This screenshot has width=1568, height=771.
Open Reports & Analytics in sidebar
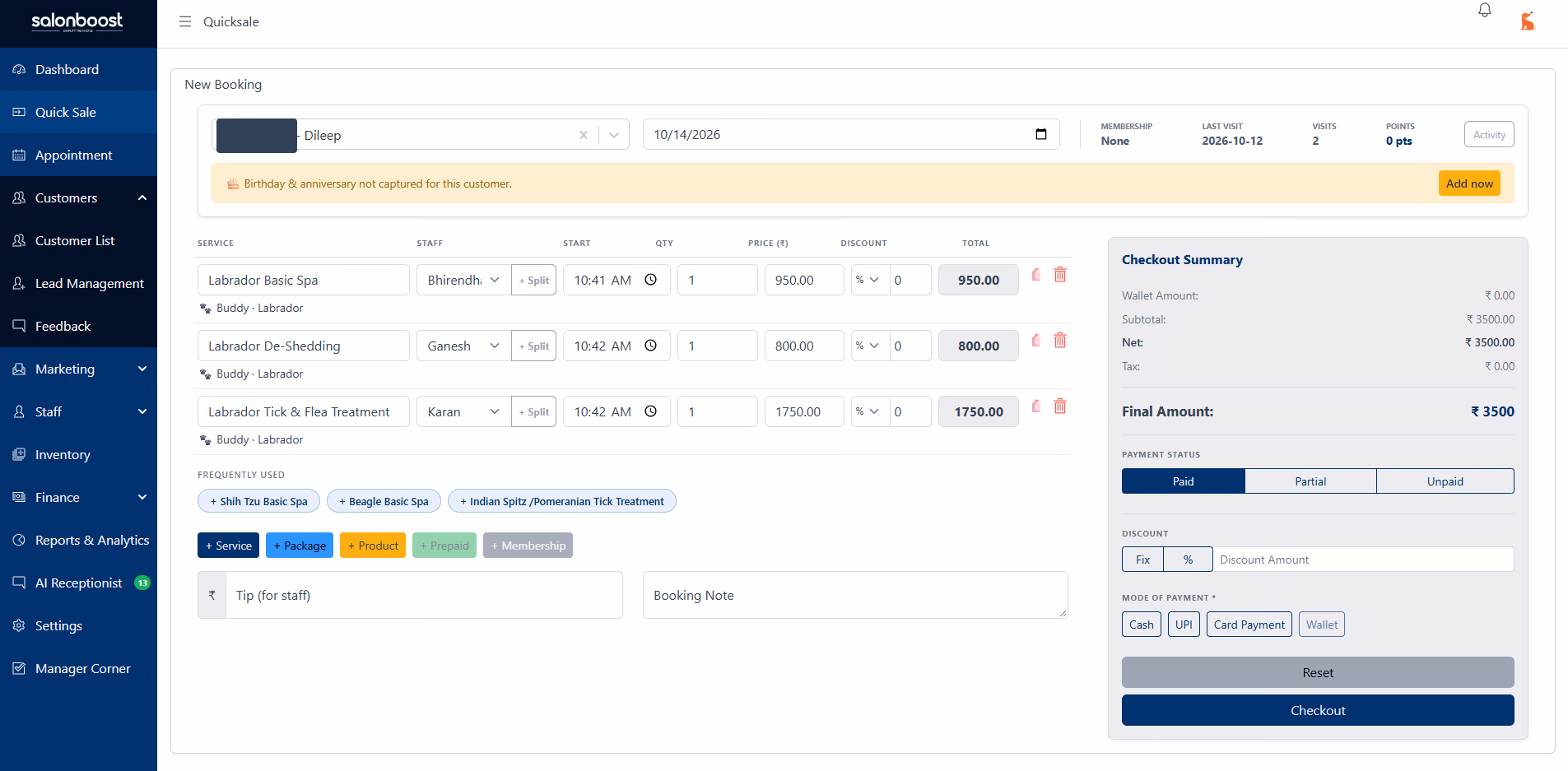tap(78, 540)
